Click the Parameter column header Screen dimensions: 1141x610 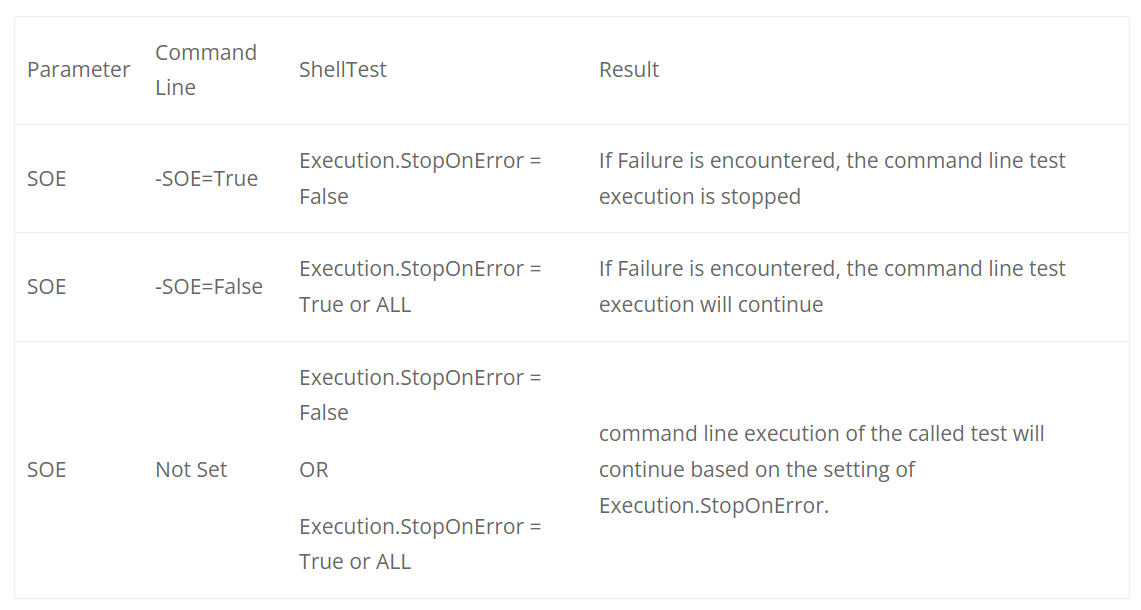tap(78, 70)
